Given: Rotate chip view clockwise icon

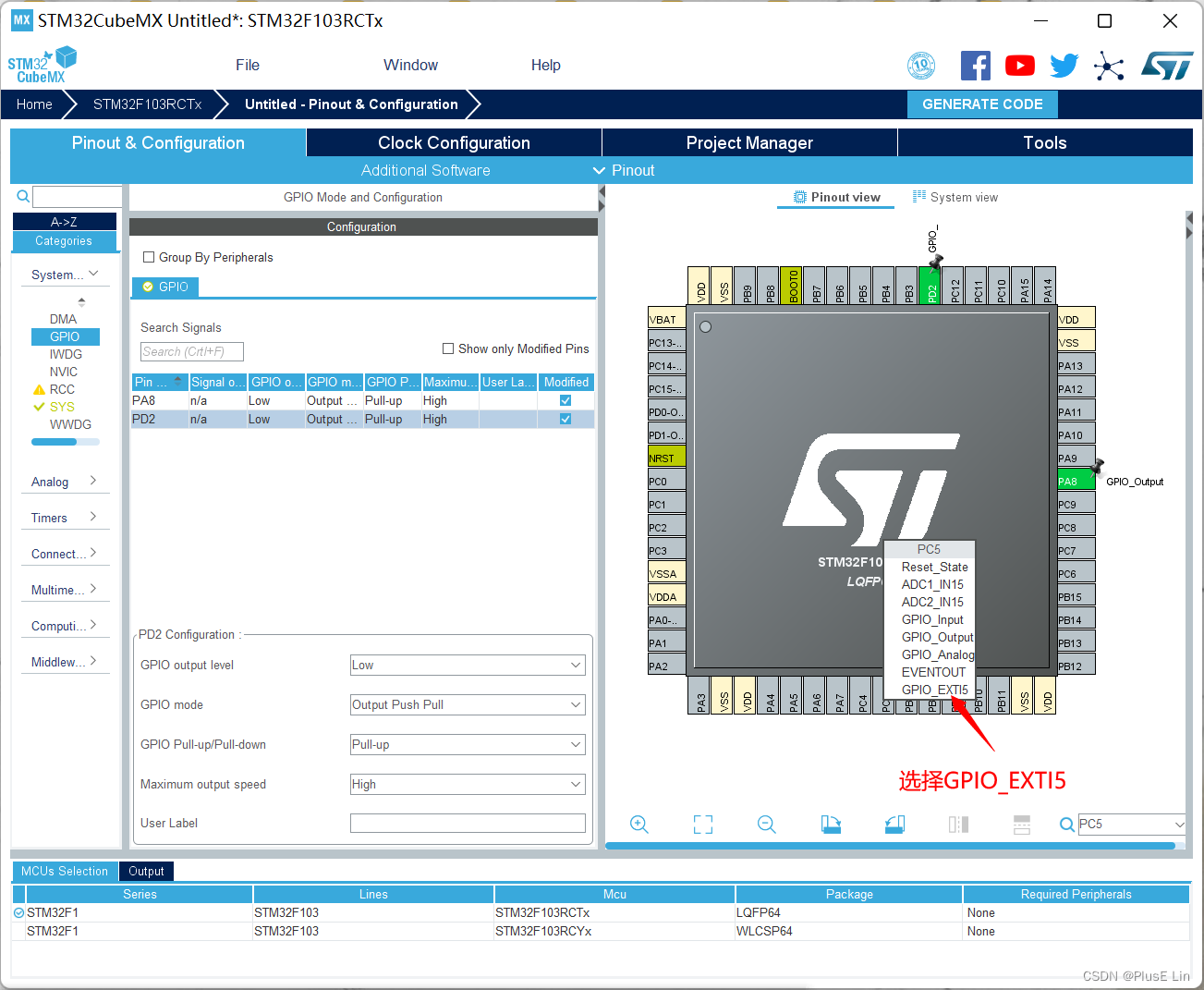Looking at the screenshot, I should tap(831, 825).
